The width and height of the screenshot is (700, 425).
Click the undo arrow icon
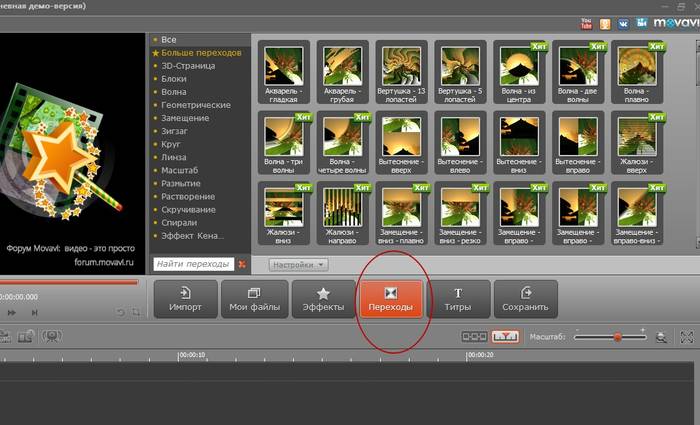pyautogui.click(x=120, y=313)
